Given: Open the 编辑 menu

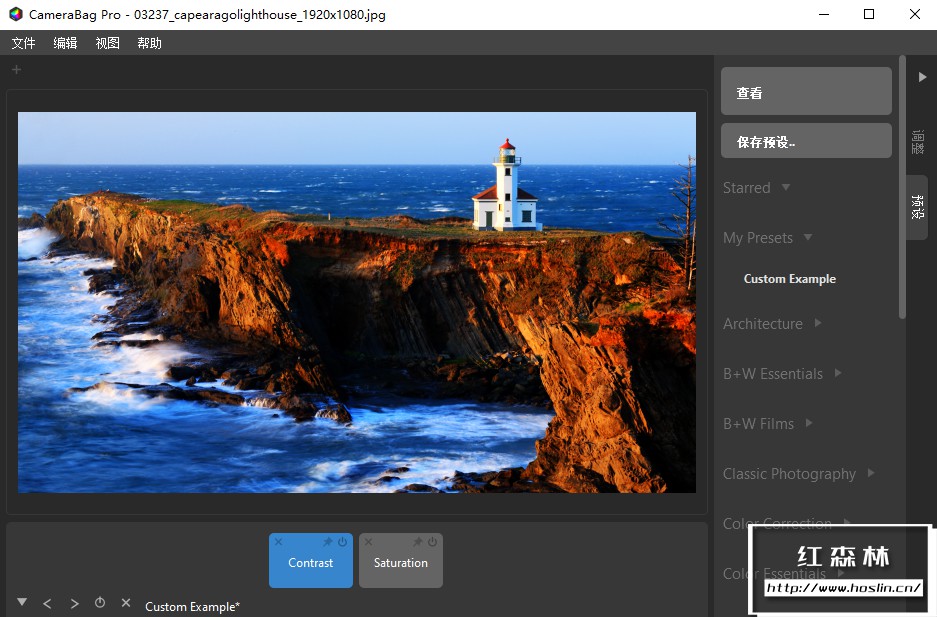Looking at the screenshot, I should [65, 43].
